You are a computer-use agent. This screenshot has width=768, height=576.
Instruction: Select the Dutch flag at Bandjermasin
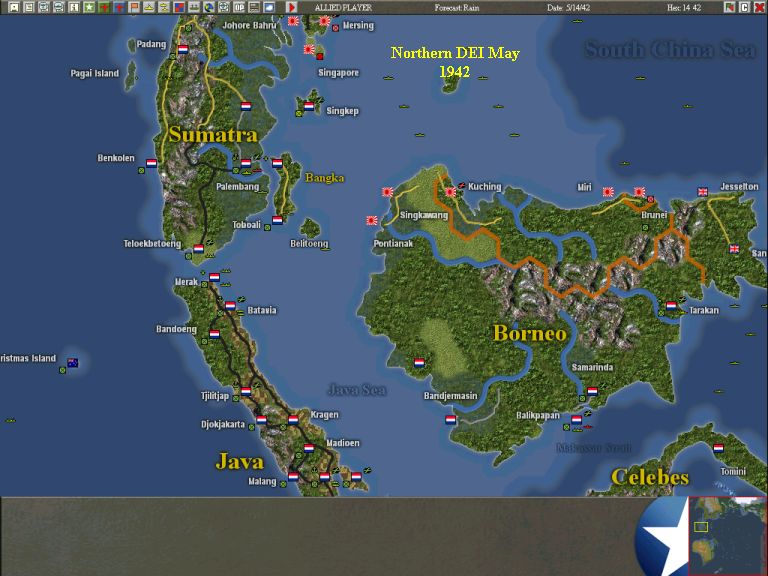pyautogui.click(x=451, y=419)
